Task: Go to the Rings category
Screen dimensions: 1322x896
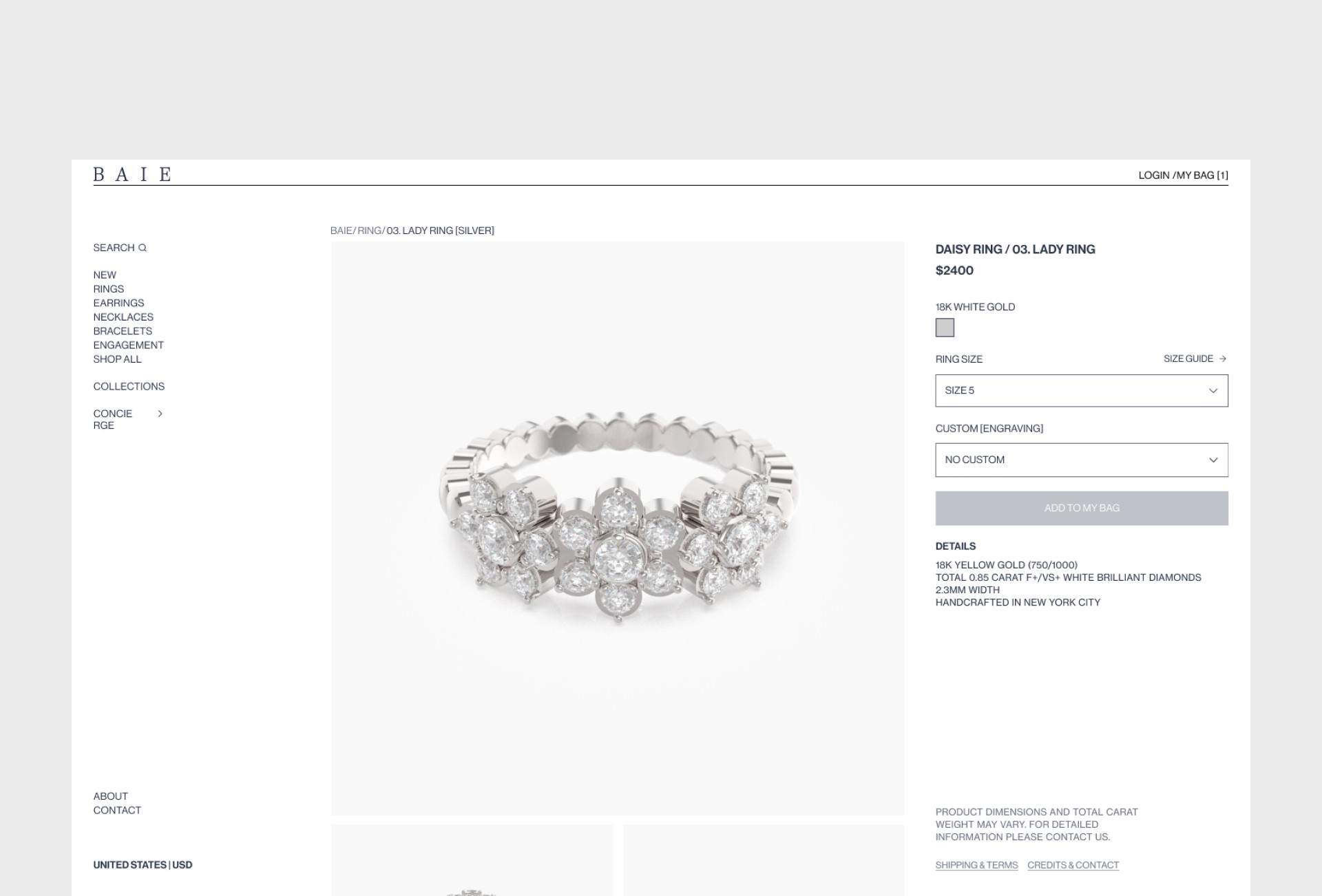Action: point(109,289)
